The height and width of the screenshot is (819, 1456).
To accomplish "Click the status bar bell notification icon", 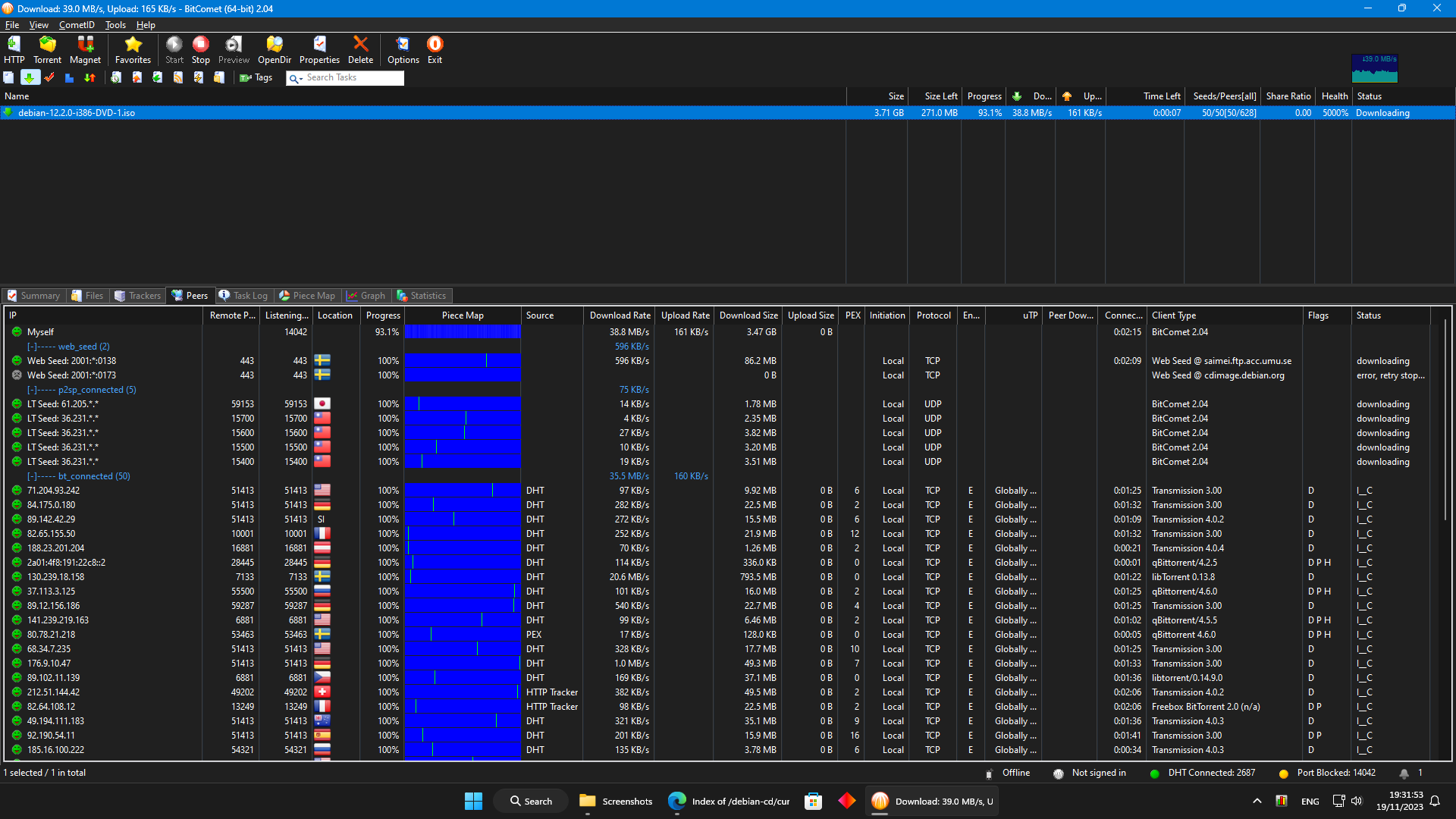I will click(1404, 773).
